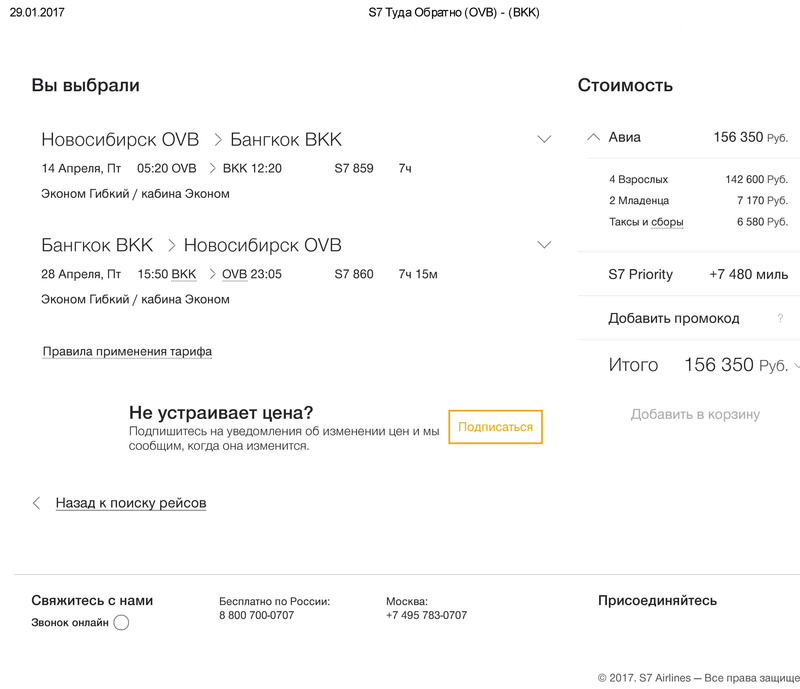Click Добавить в корзину

[x=695, y=414]
